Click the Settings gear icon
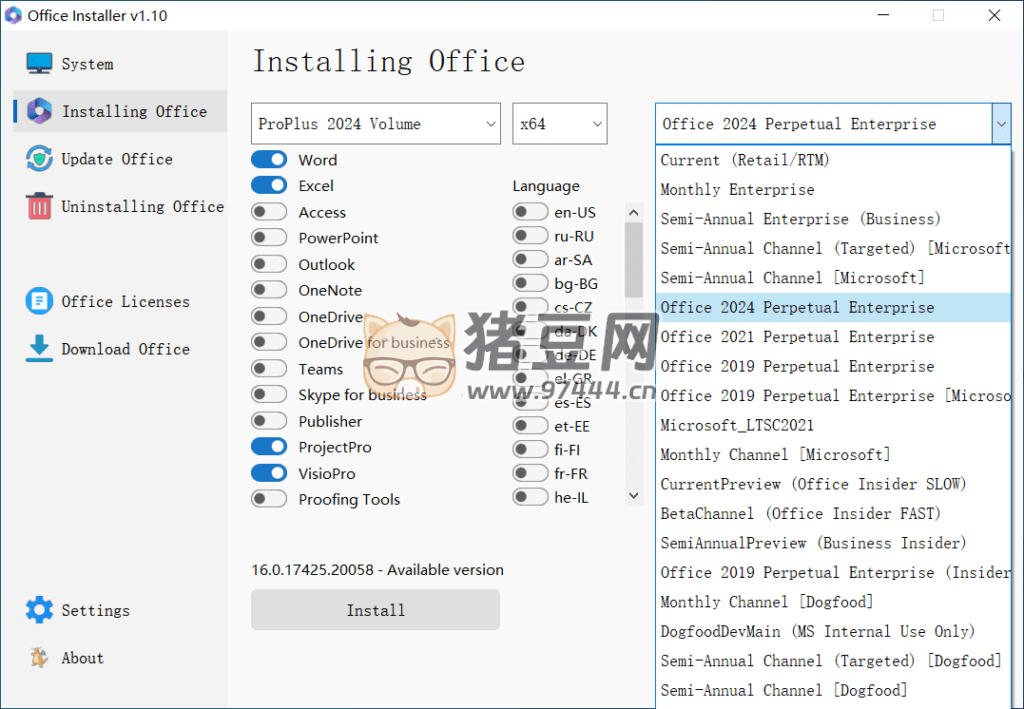Screen dimensions: 1024x709 [39, 610]
